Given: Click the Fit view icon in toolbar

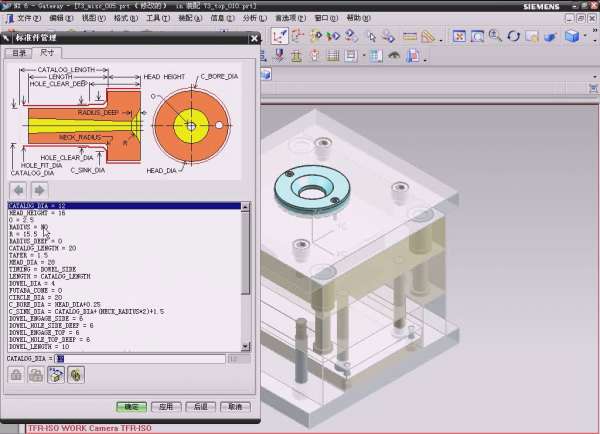Looking at the screenshot, I should [x=459, y=36].
